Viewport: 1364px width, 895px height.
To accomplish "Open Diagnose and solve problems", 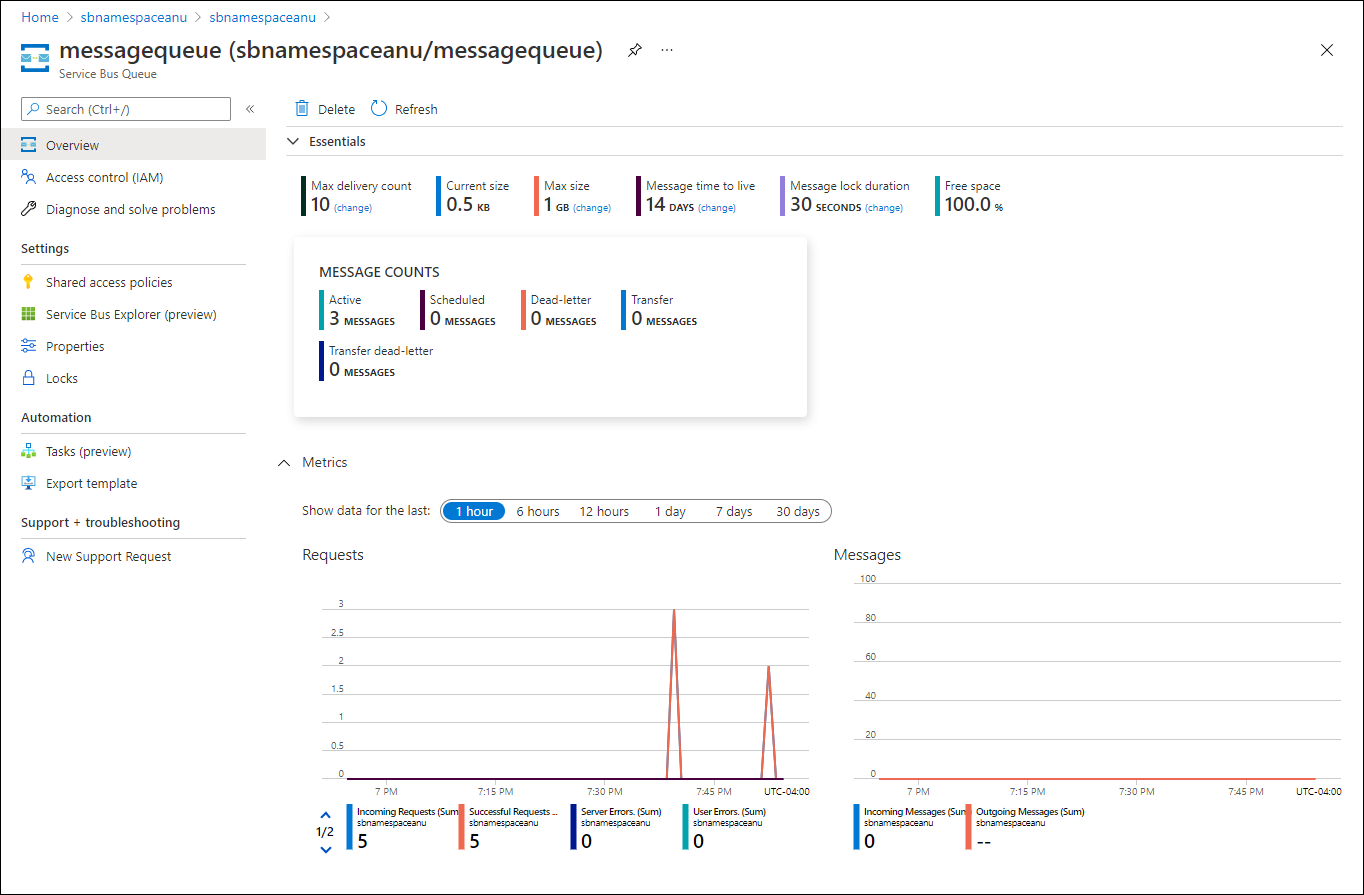I will pyautogui.click(x=133, y=209).
